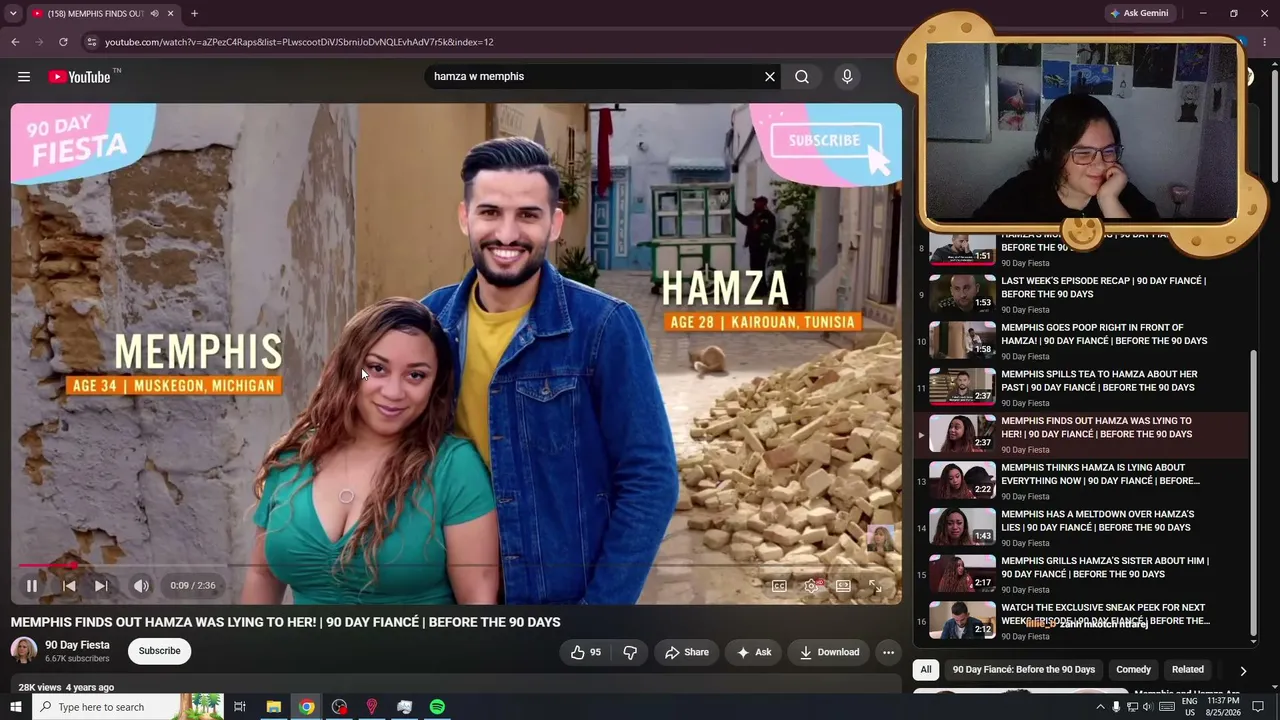Open more actions three-dot menu
1280x720 pixels.
point(888,653)
